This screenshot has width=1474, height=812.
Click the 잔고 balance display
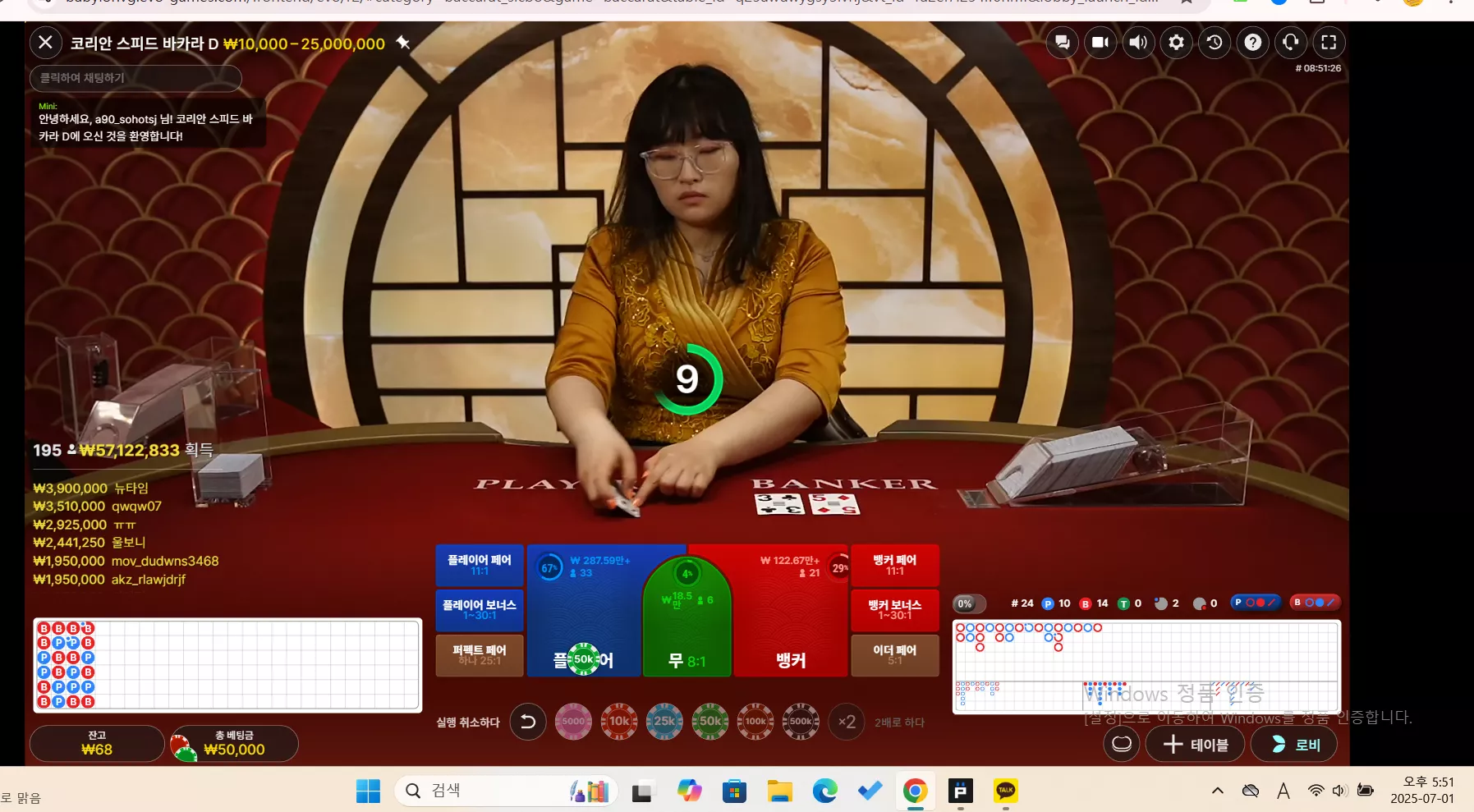pos(97,743)
